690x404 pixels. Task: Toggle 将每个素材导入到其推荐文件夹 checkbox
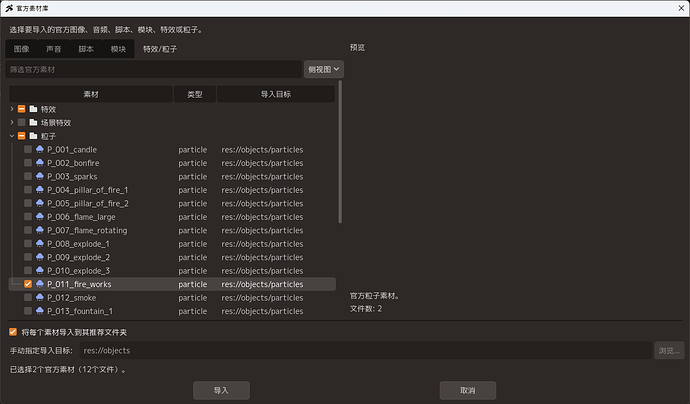(x=13, y=332)
